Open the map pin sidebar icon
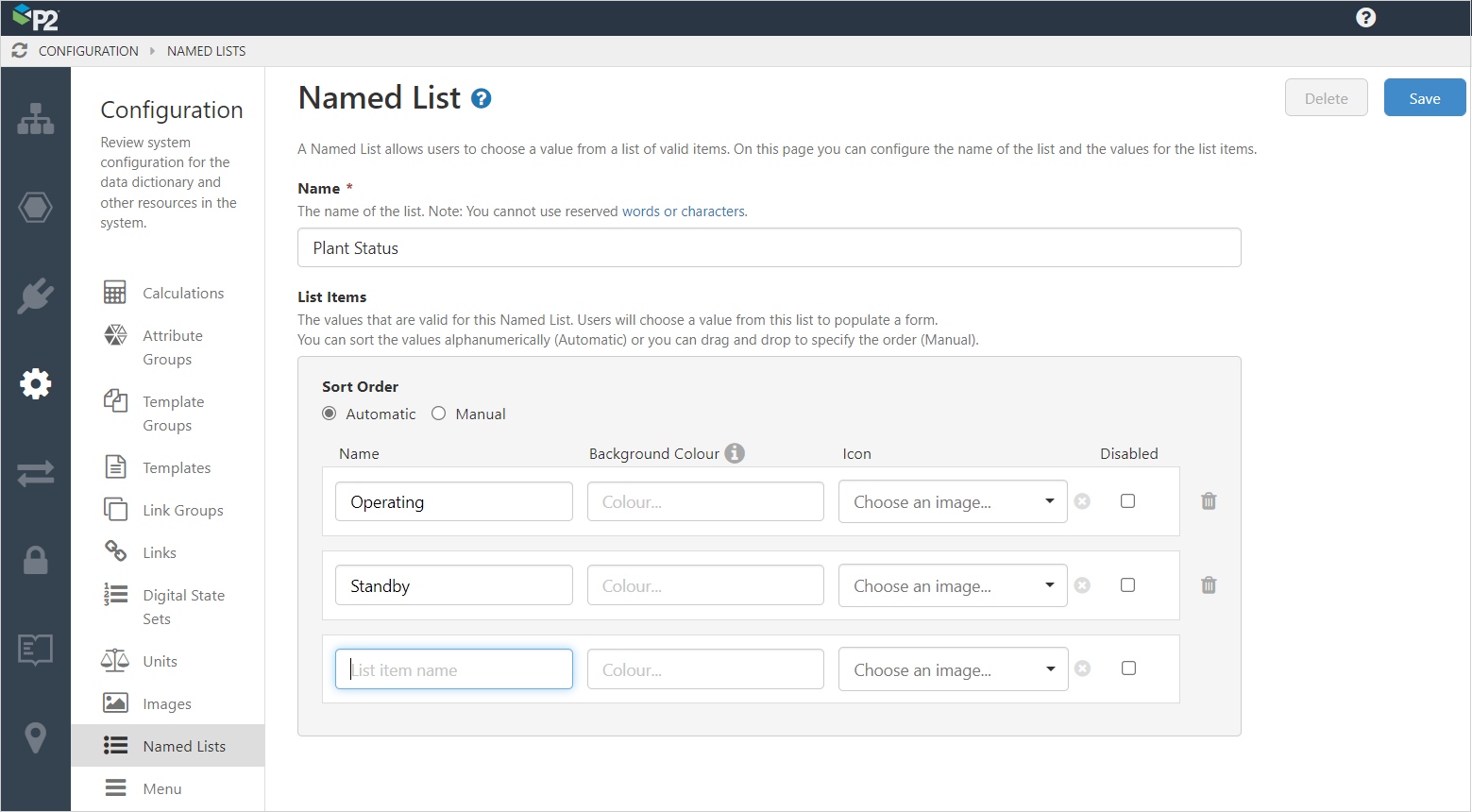Viewport: 1472px width, 812px height. point(36,737)
